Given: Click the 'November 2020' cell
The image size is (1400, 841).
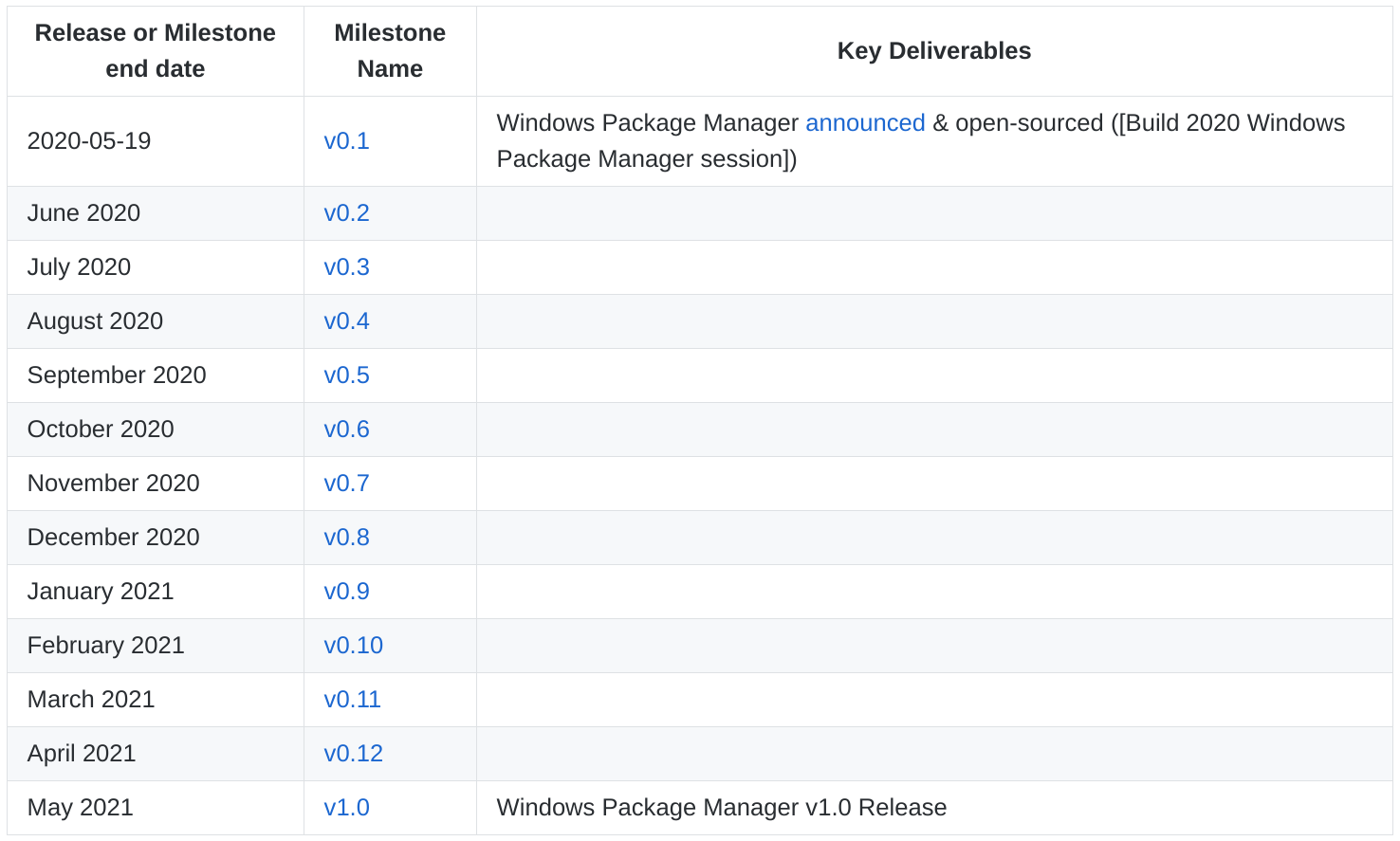Looking at the screenshot, I should point(156,484).
